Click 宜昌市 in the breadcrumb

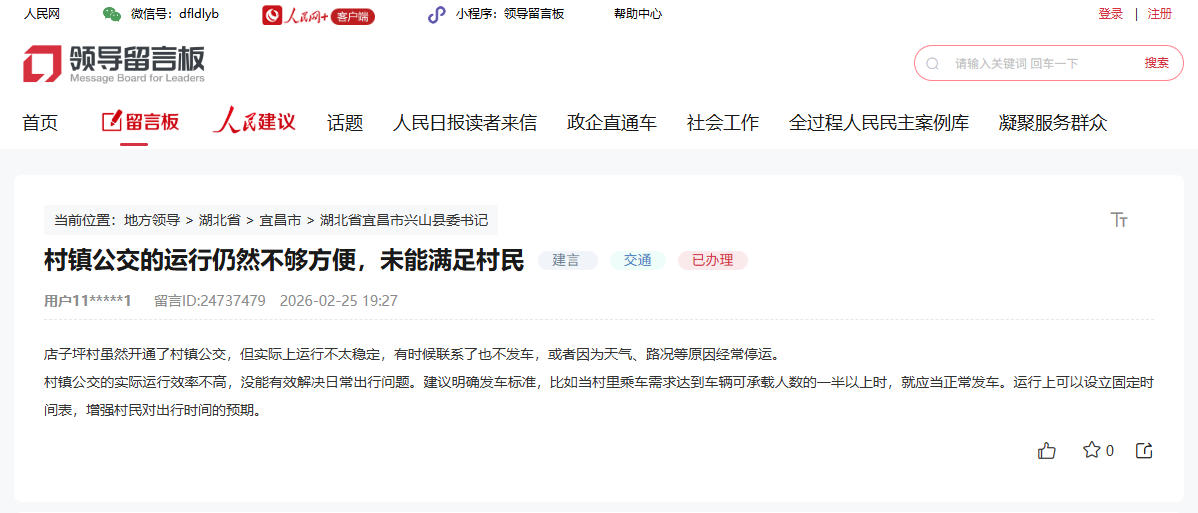tap(280, 220)
